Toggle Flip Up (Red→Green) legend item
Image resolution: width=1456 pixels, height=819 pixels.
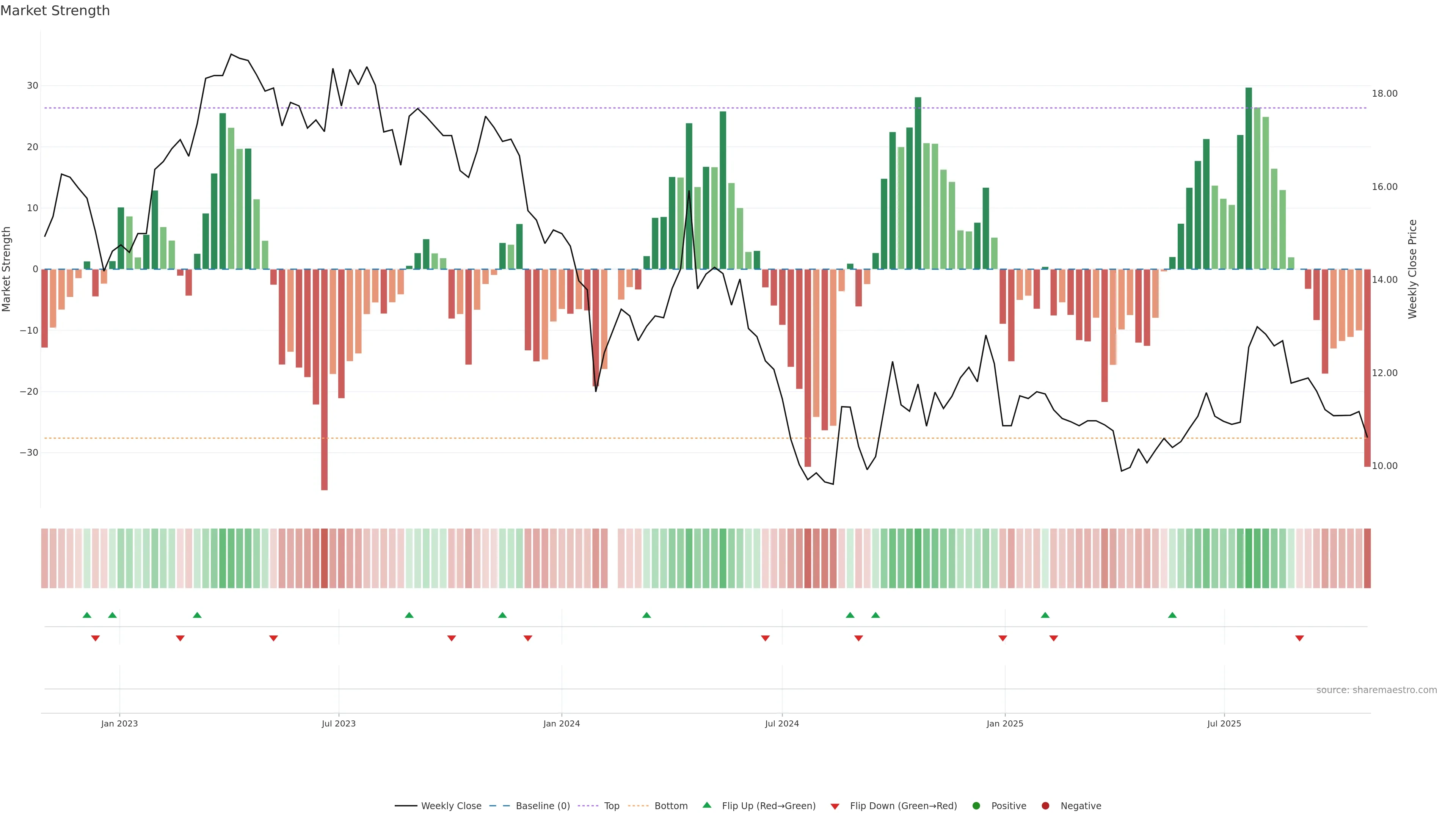[x=768, y=806]
